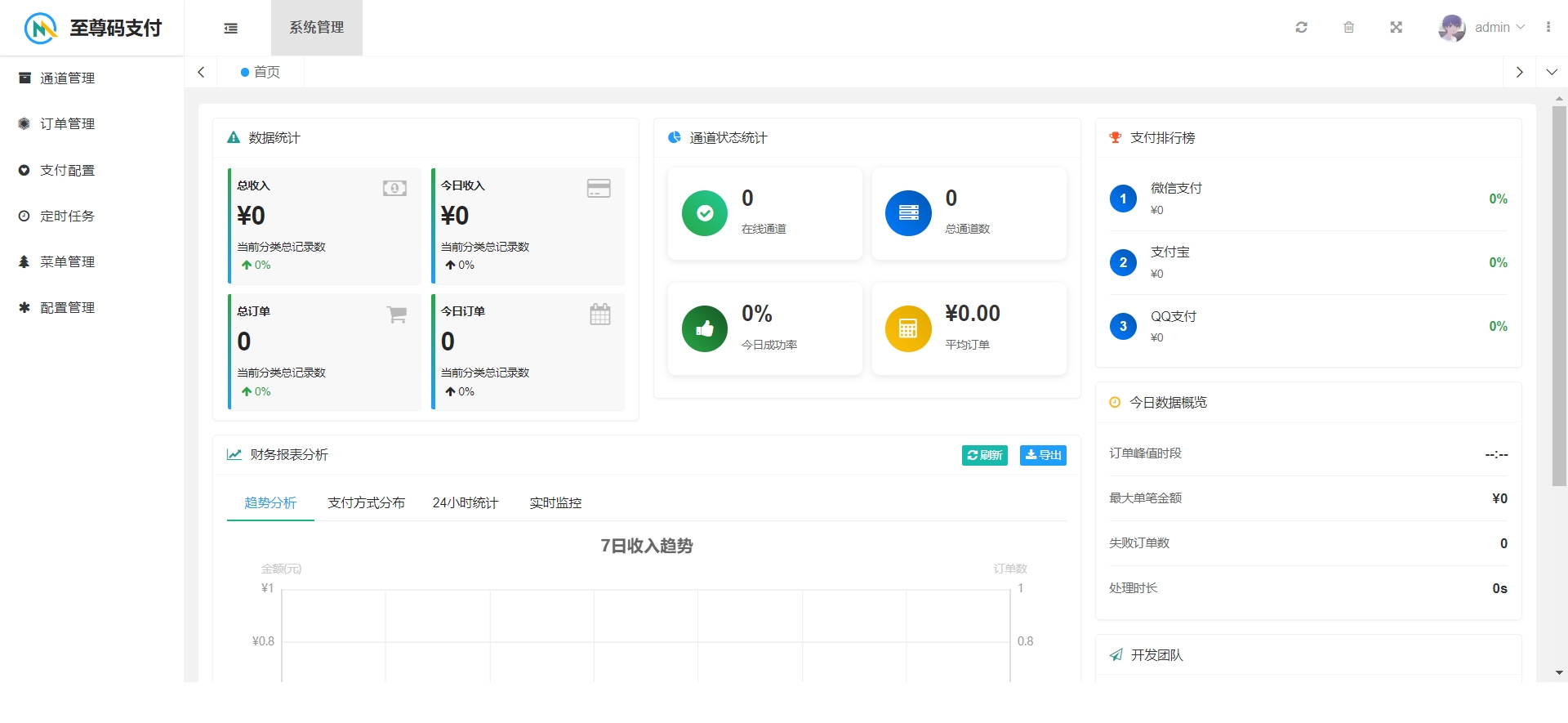The height and width of the screenshot is (723, 1568).
Task: Click the trash clear-cache icon
Action: 1348,28
